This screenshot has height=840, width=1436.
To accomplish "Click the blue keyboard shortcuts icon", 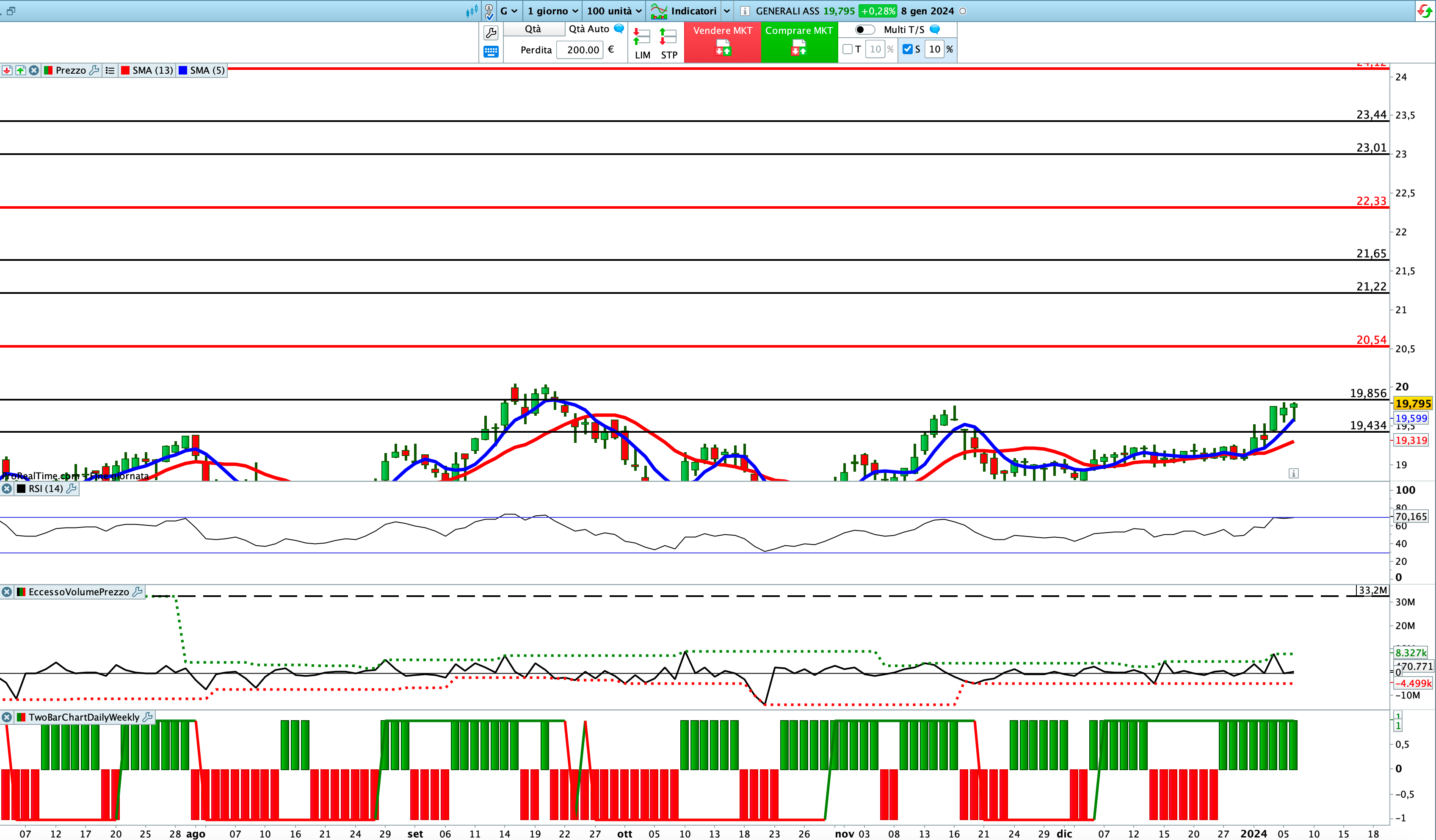I will click(x=491, y=52).
